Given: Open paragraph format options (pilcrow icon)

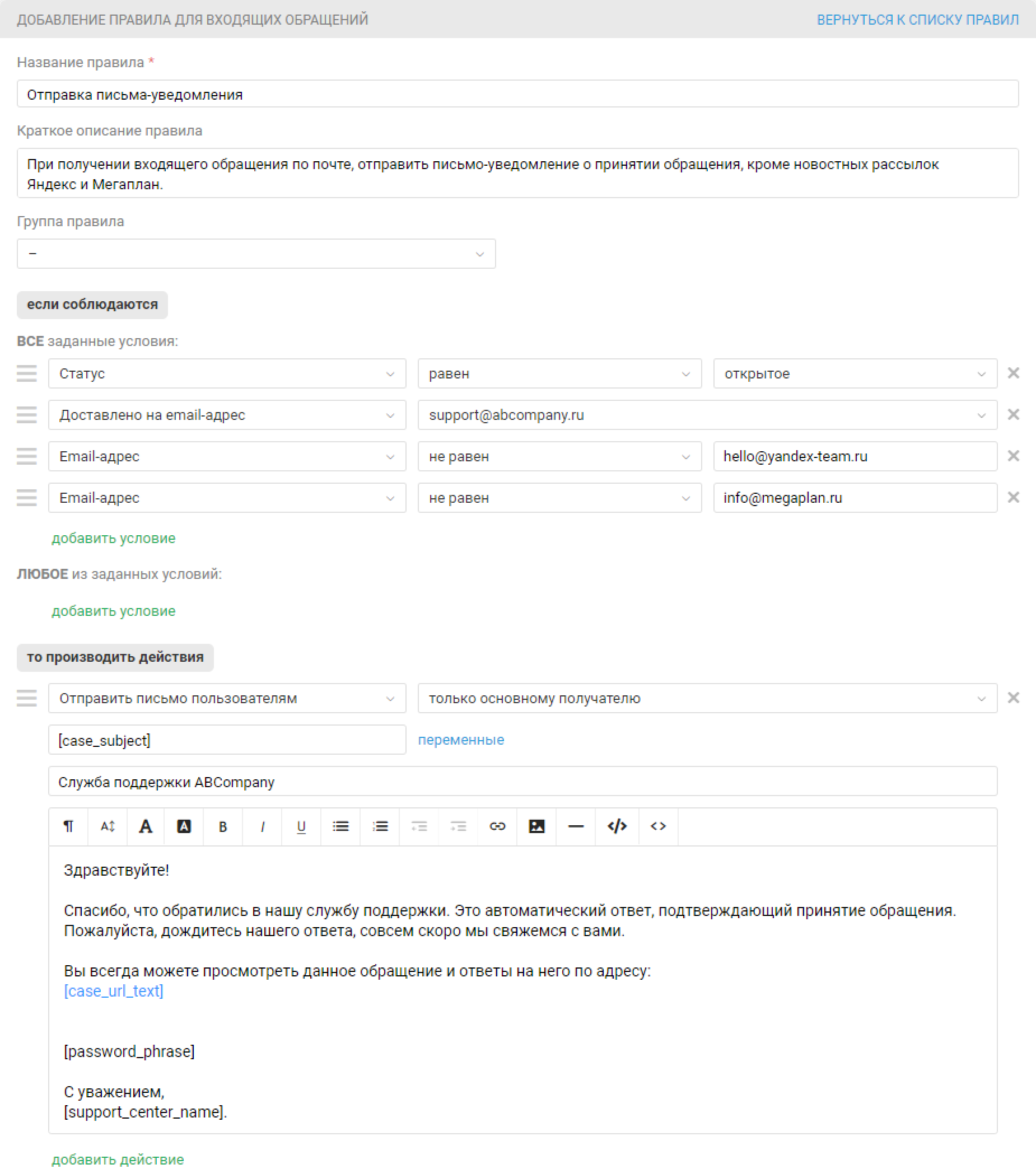Looking at the screenshot, I should (69, 826).
